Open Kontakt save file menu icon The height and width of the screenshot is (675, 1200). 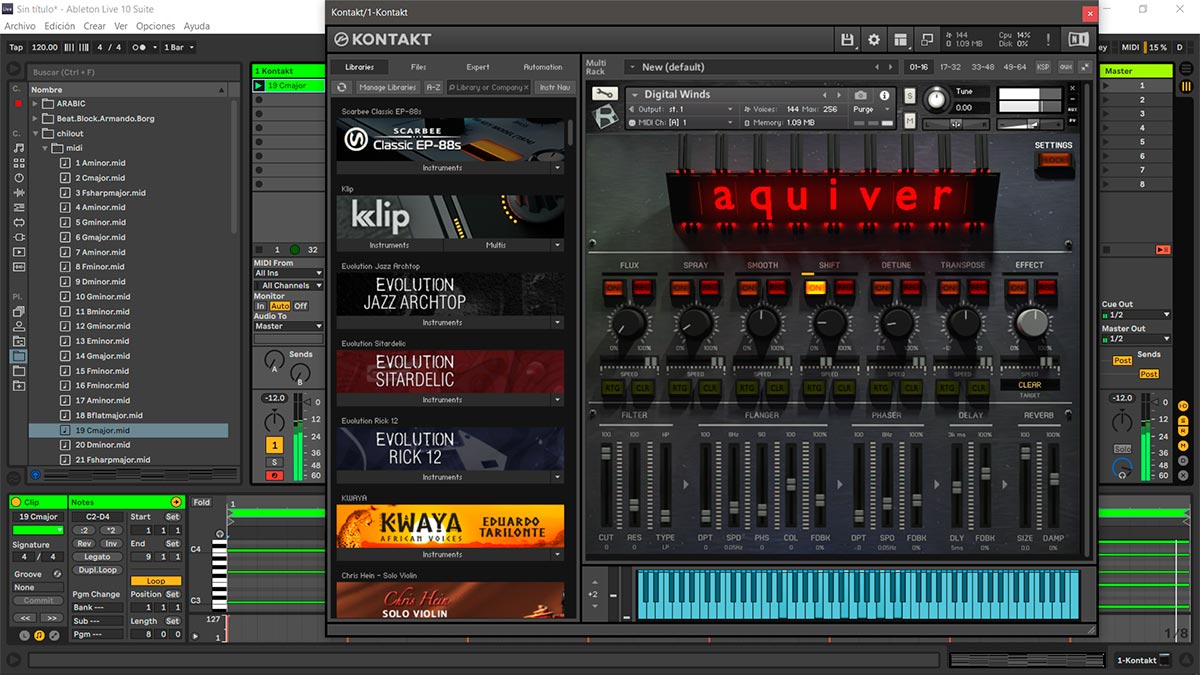pos(848,40)
